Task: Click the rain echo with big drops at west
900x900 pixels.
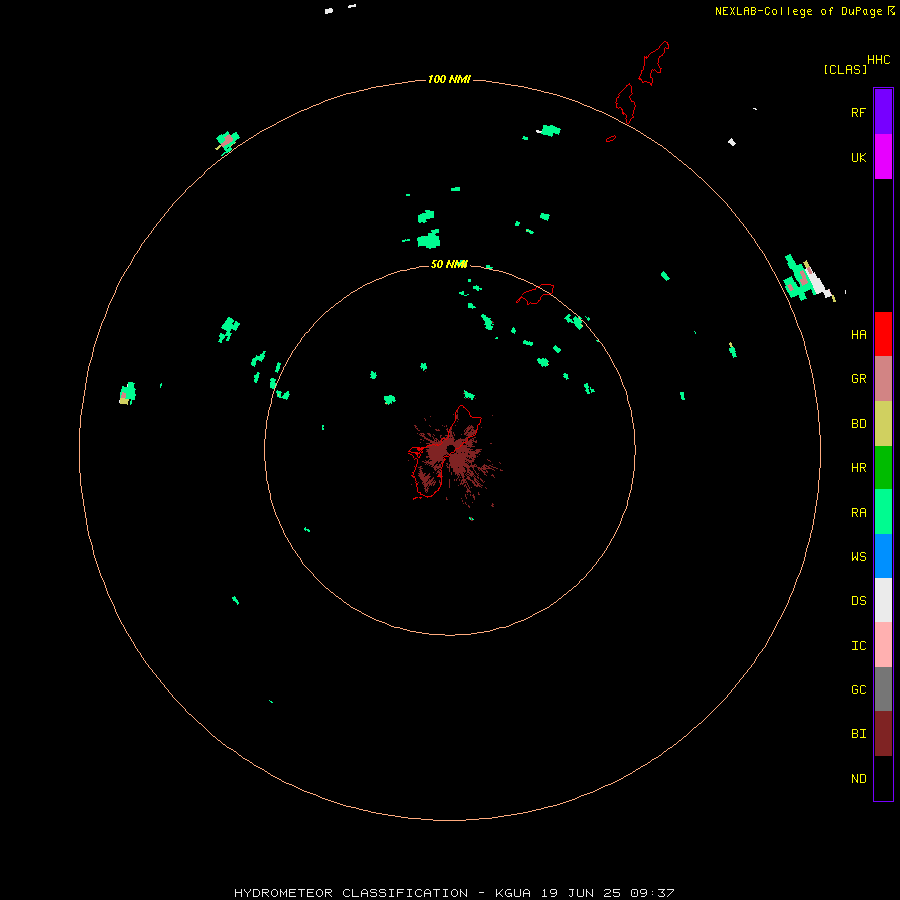Action: click(x=127, y=393)
